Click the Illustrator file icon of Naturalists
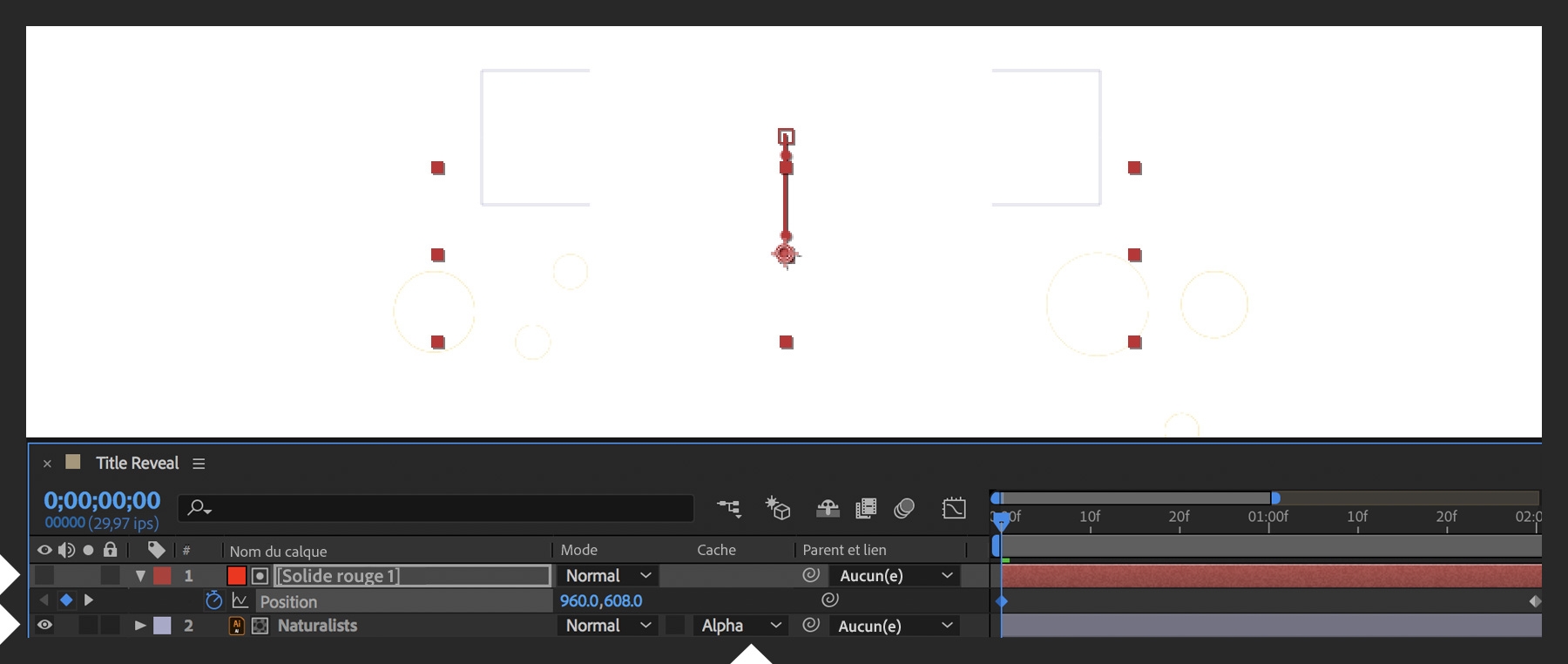Image resolution: width=1568 pixels, height=664 pixels. tap(236, 626)
